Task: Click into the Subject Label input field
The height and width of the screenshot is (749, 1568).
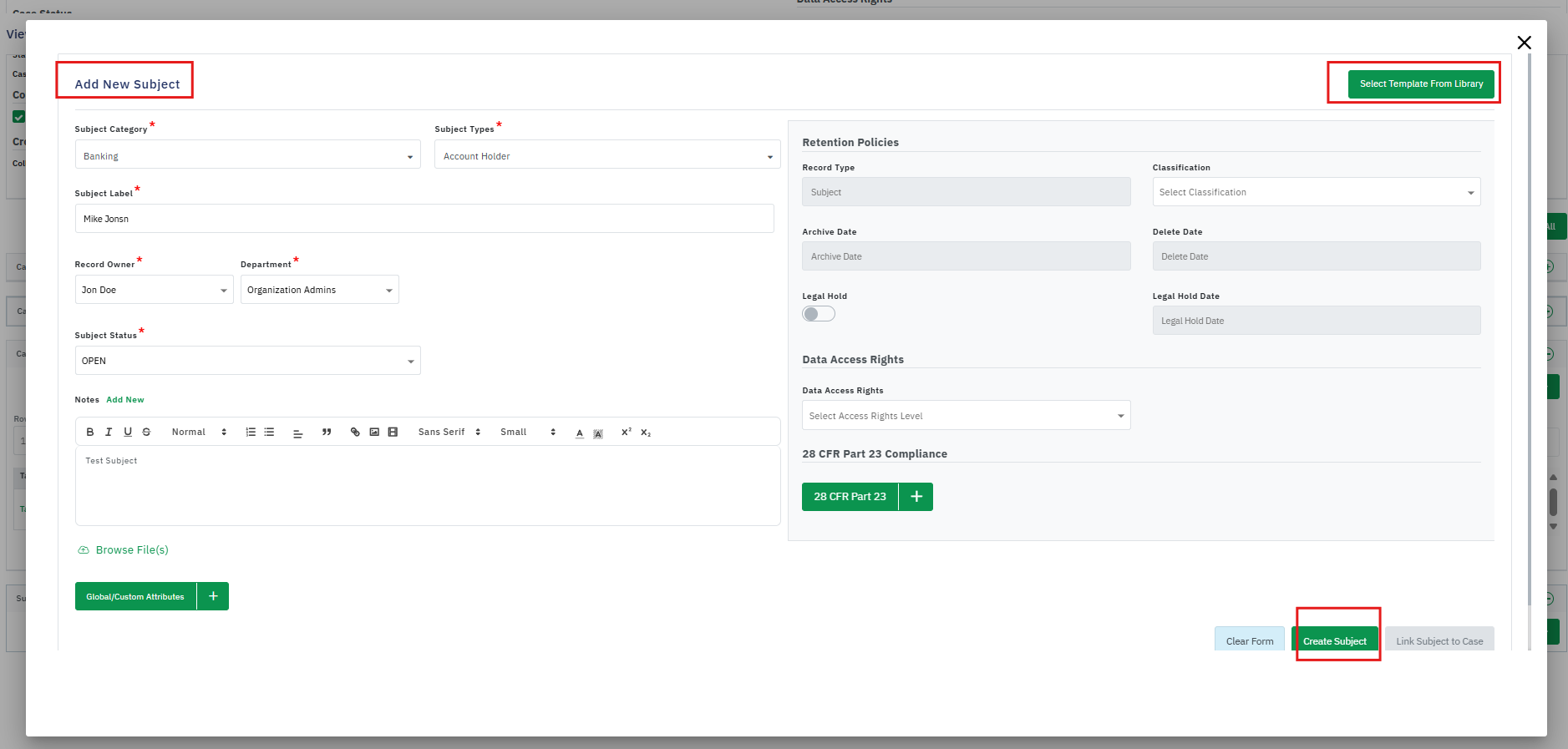Action: pyautogui.click(x=424, y=219)
